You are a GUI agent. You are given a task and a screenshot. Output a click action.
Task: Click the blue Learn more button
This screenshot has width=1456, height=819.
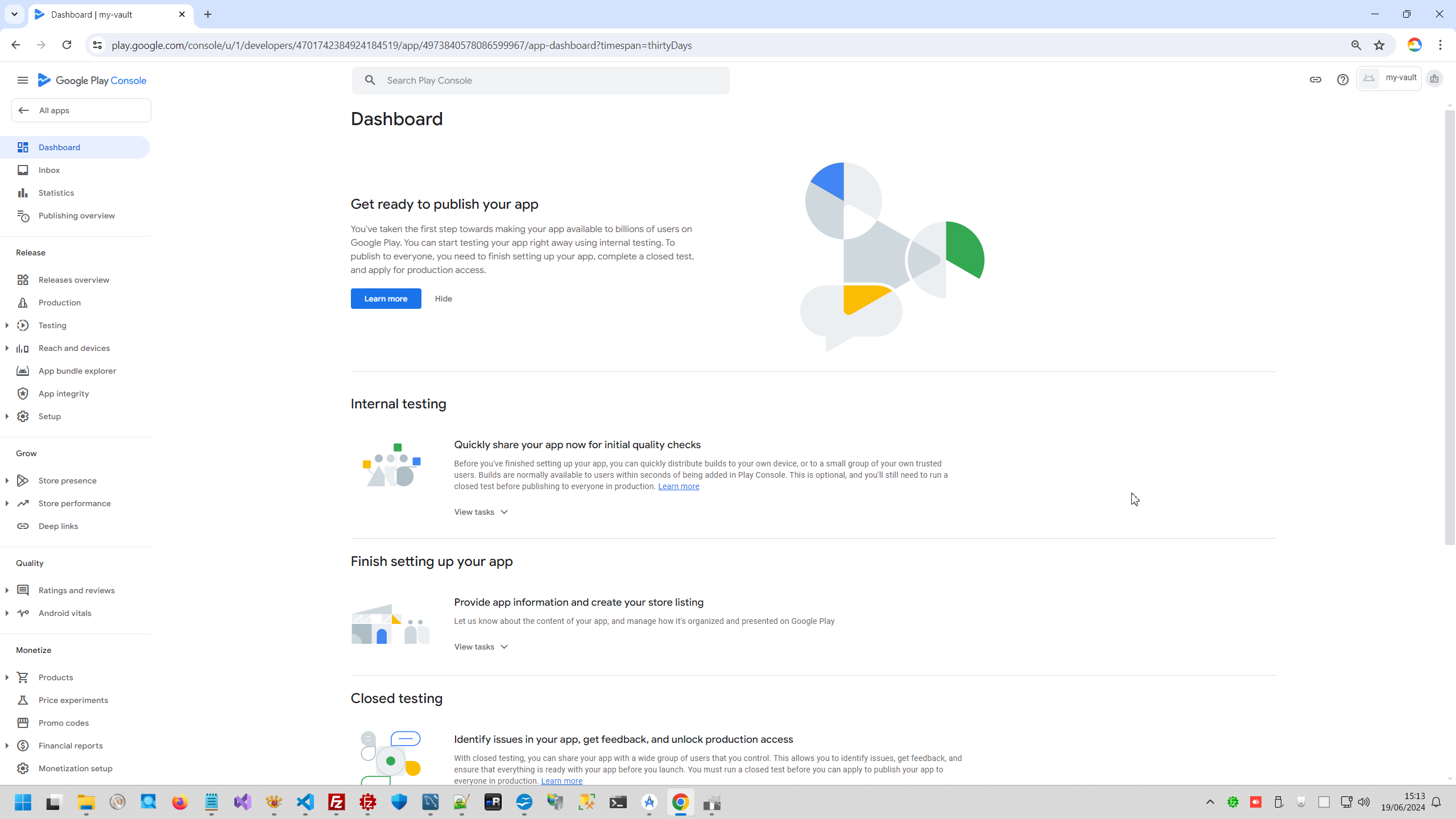pyautogui.click(x=386, y=299)
